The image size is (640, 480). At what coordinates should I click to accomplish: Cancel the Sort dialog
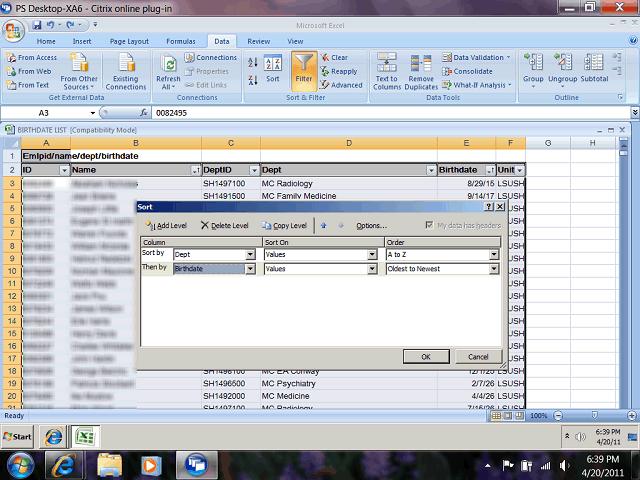point(478,357)
